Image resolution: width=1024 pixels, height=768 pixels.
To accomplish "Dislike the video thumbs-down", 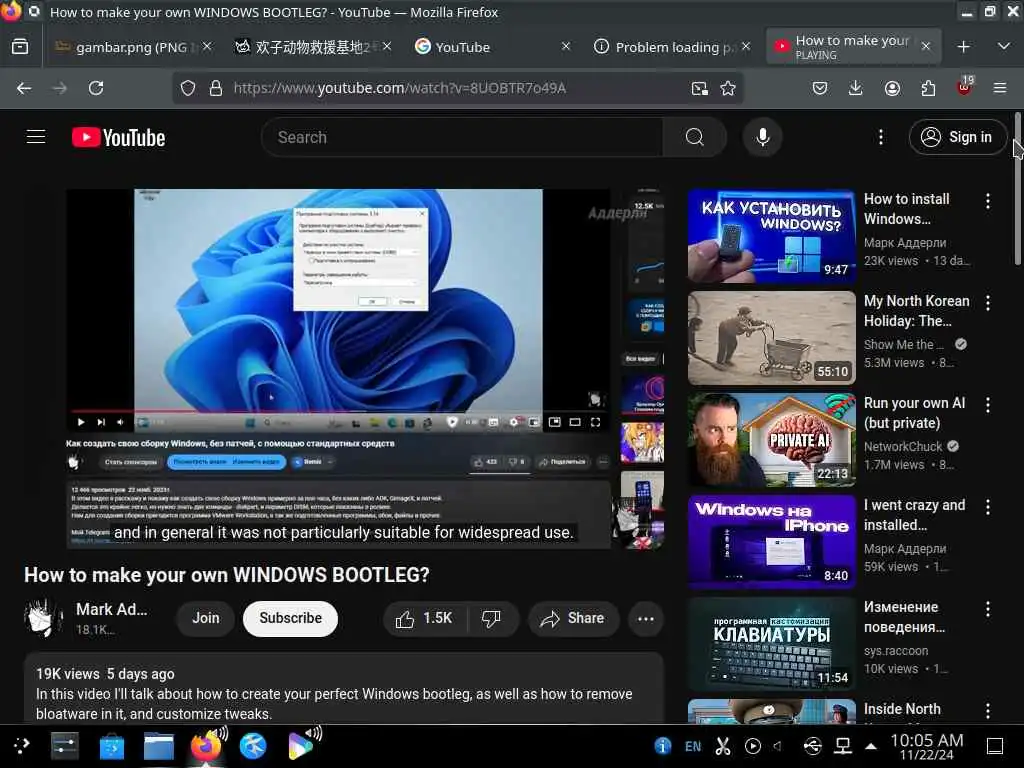I will pyautogui.click(x=492, y=618).
